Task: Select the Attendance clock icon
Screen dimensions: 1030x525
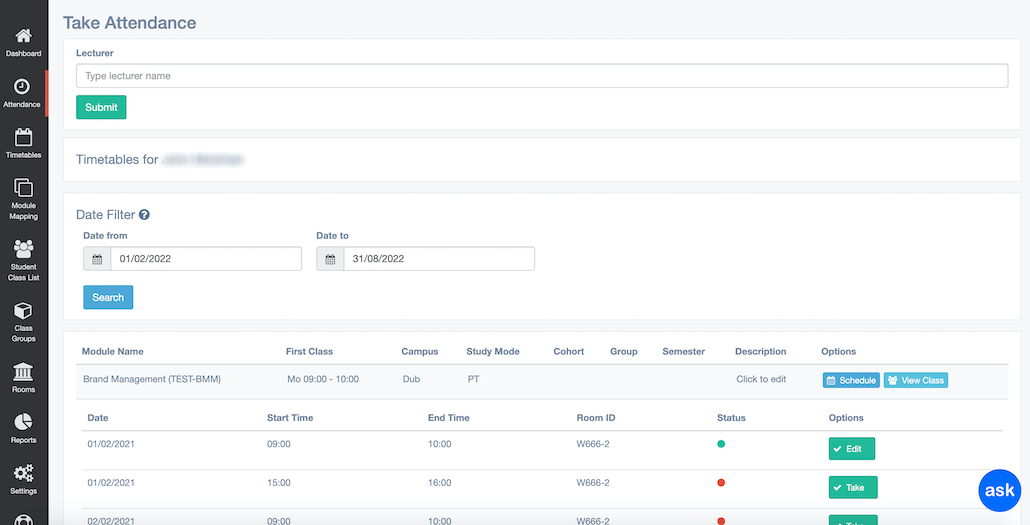Action: pos(23,88)
